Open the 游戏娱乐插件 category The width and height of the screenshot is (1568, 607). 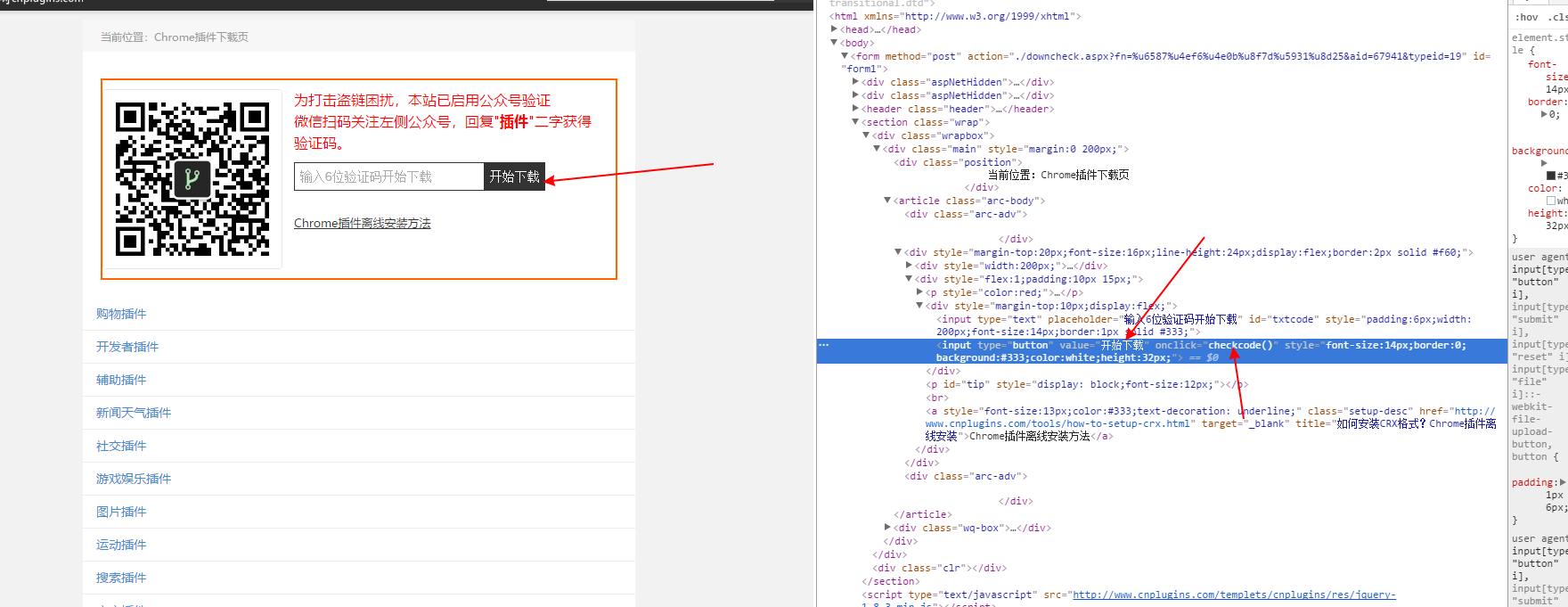tap(134, 479)
